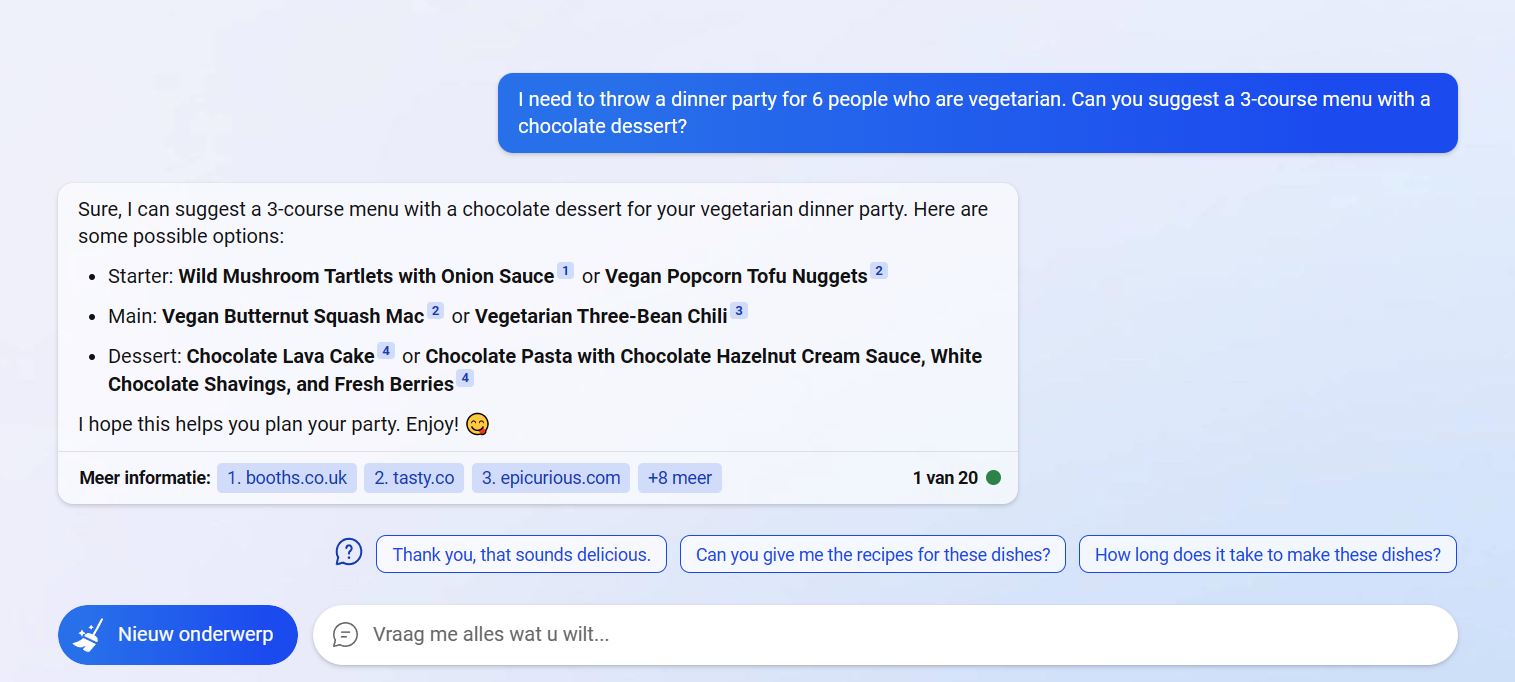Open citation 3 after Vegetarian Three-Bean Chili
The image size is (1515, 682).
coord(738,311)
